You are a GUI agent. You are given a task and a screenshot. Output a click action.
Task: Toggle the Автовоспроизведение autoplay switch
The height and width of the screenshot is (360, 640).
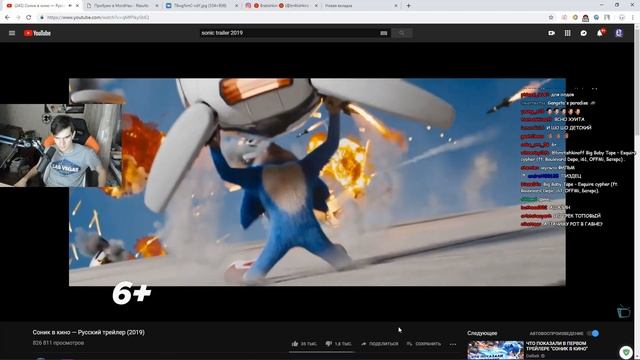pyautogui.click(x=593, y=333)
